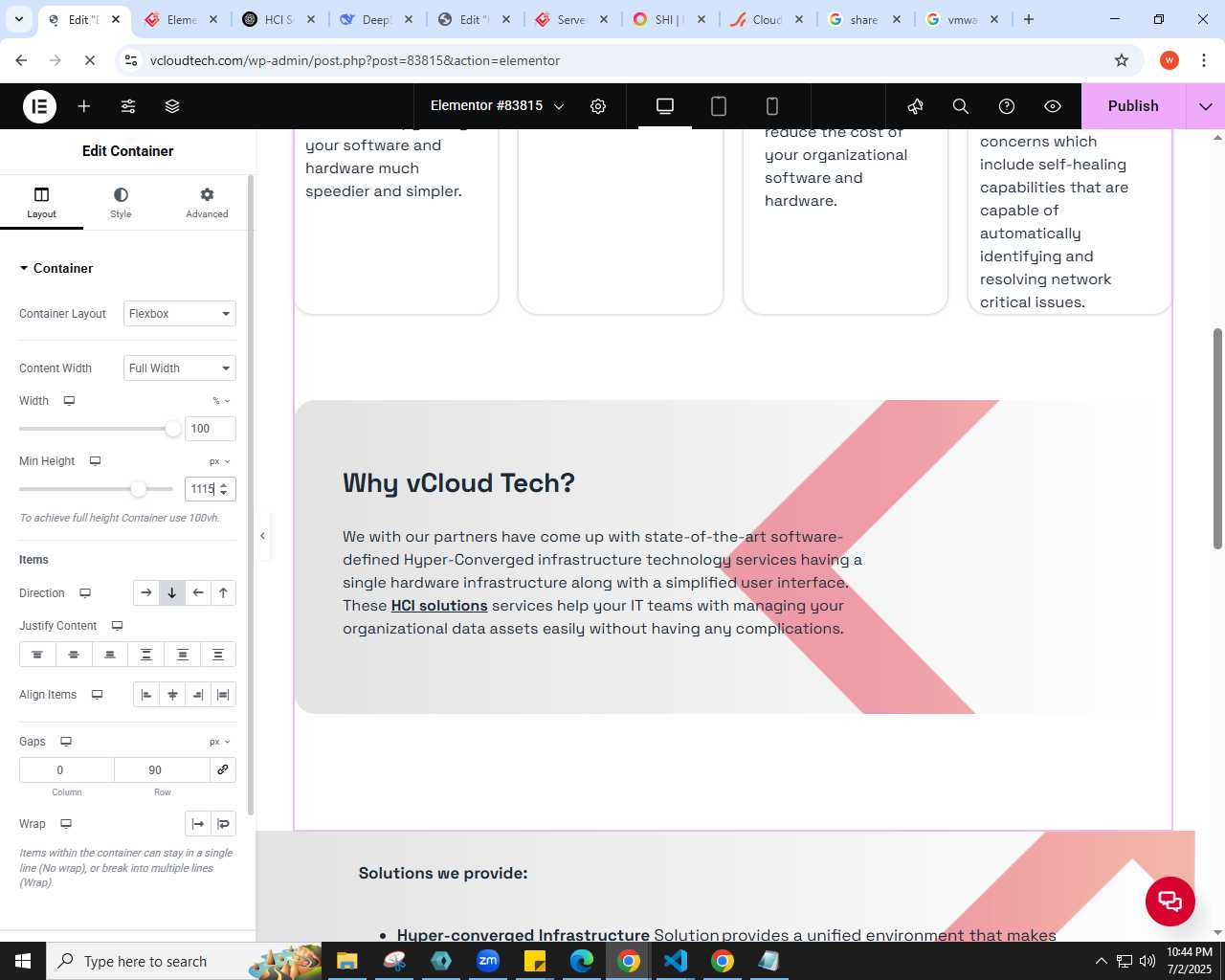Collapse the editor panel arrow
Image resolution: width=1225 pixels, height=980 pixels.
click(x=262, y=536)
